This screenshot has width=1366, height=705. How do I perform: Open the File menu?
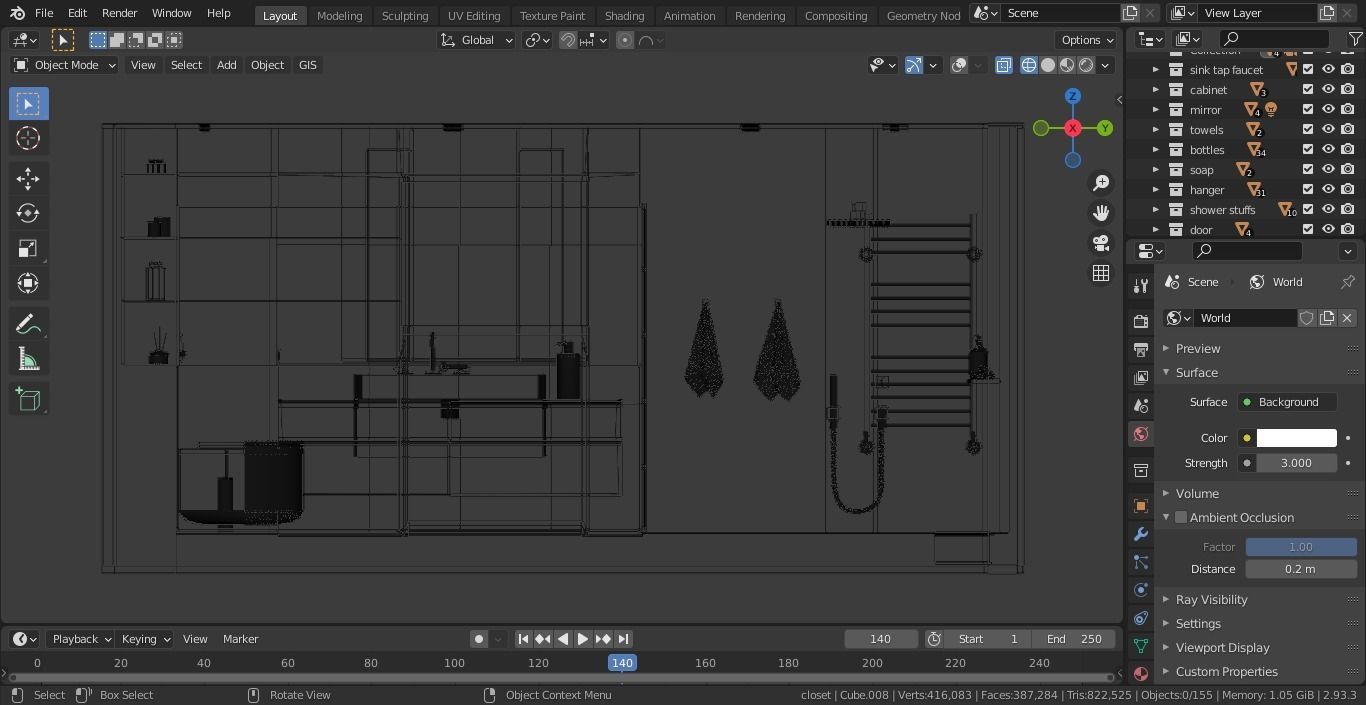tap(44, 13)
